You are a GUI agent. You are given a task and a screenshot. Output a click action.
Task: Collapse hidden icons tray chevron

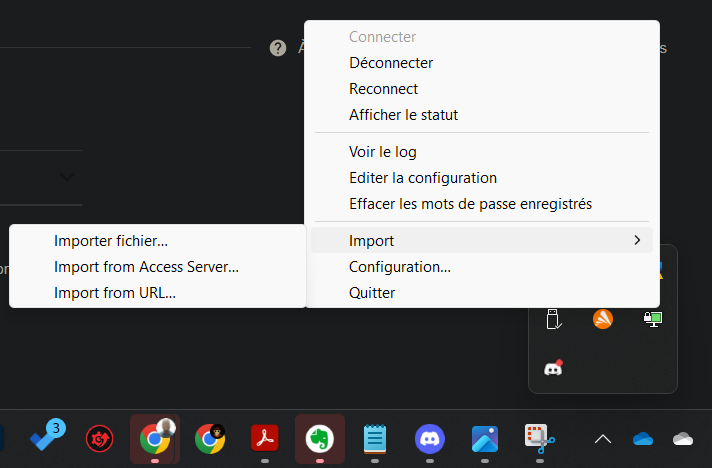click(x=603, y=439)
